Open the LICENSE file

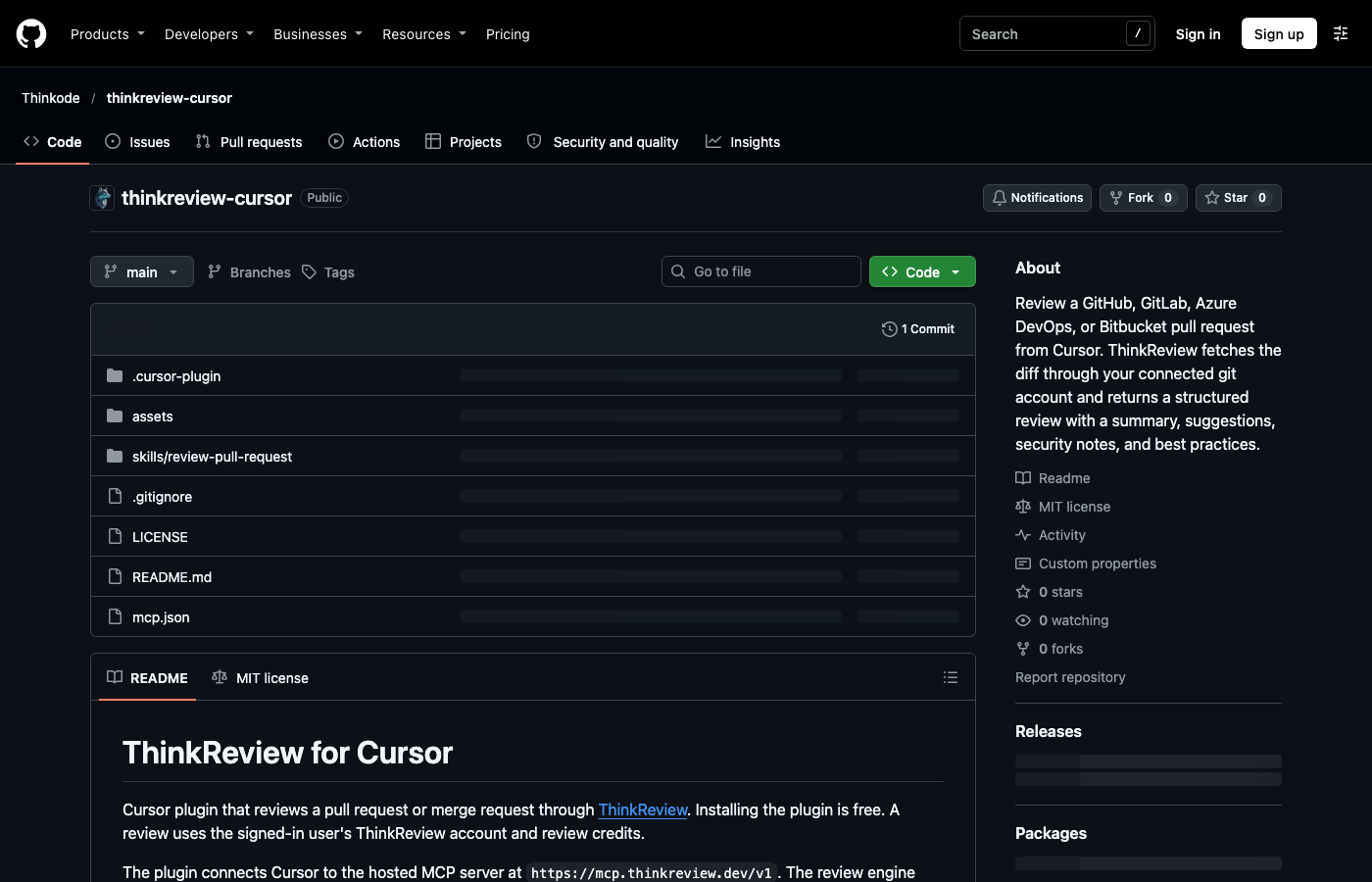[160, 537]
